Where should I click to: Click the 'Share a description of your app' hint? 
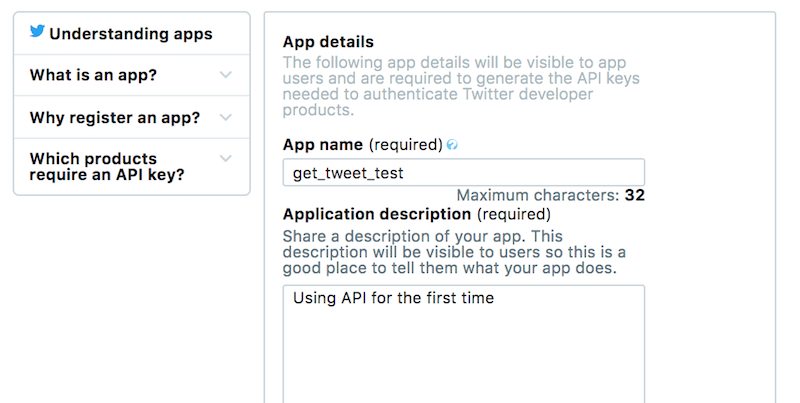pos(454,252)
